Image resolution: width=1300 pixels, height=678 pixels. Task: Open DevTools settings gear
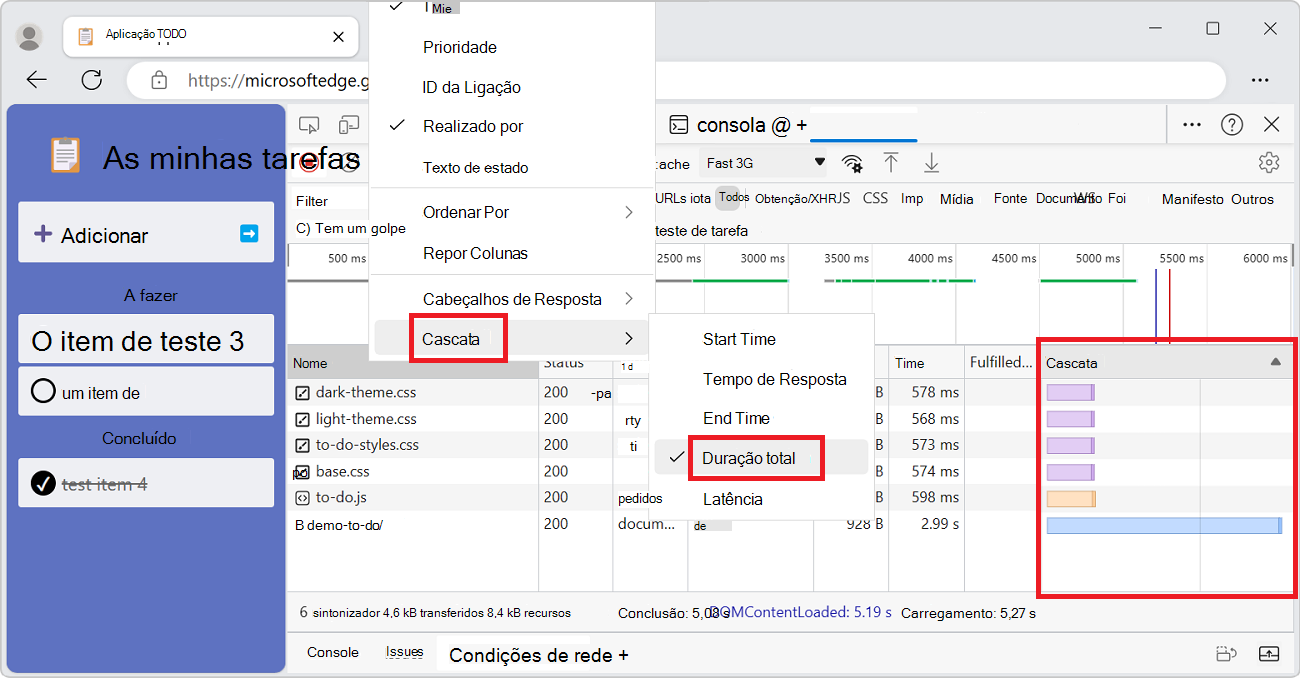1268,162
